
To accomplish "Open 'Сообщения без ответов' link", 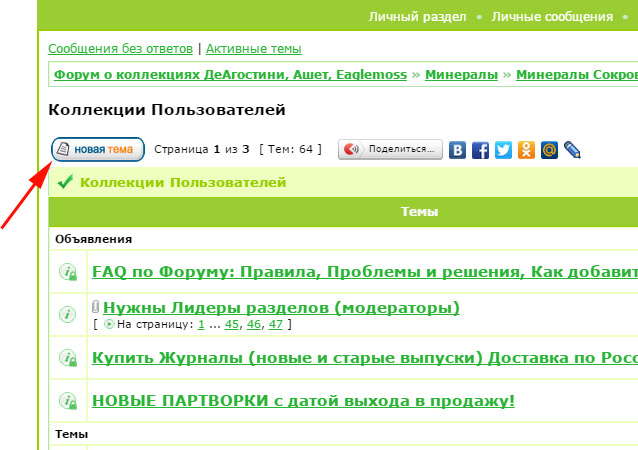I will [x=120, y=48].
